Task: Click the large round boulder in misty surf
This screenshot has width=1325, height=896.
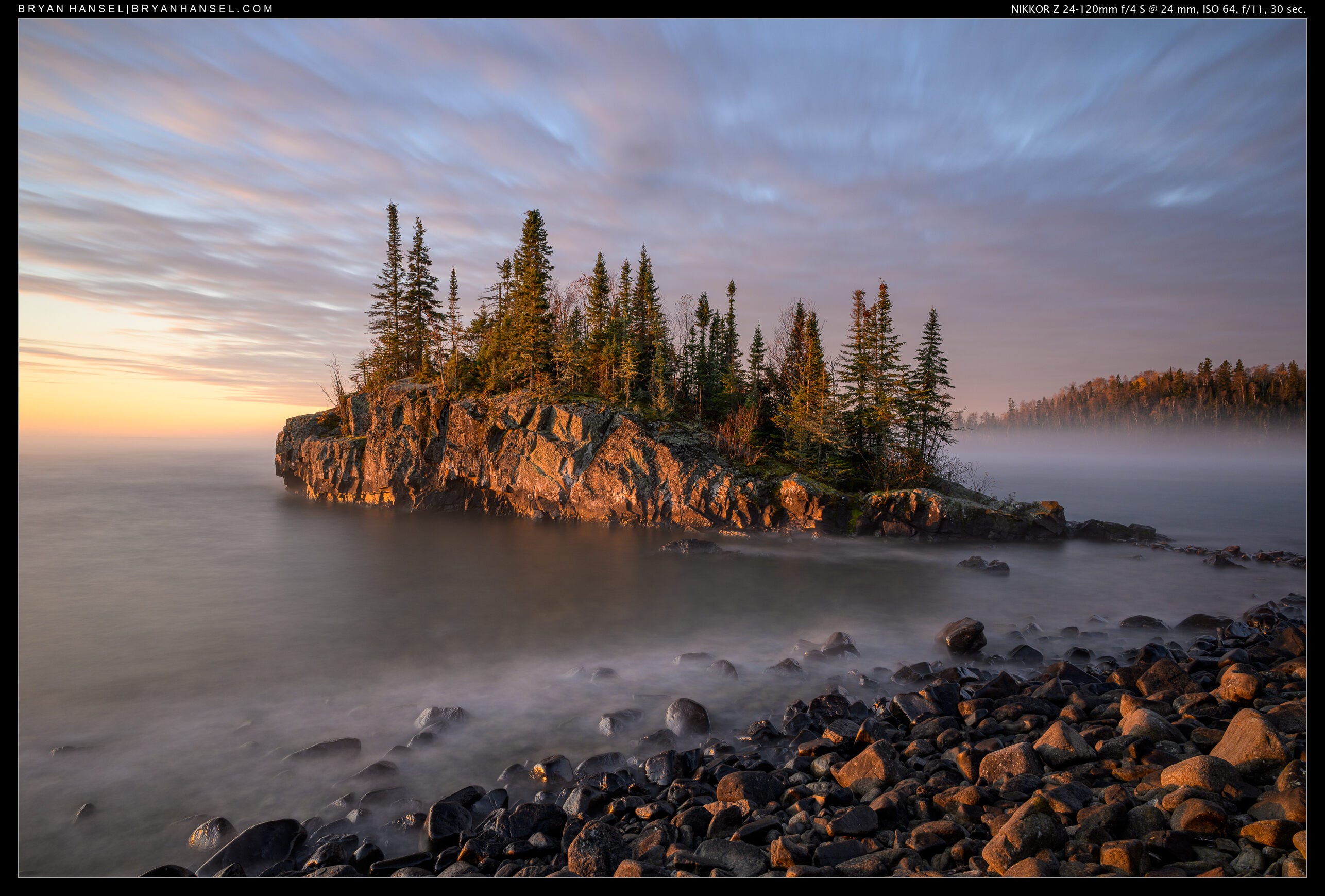Action: tap(687, 717)
